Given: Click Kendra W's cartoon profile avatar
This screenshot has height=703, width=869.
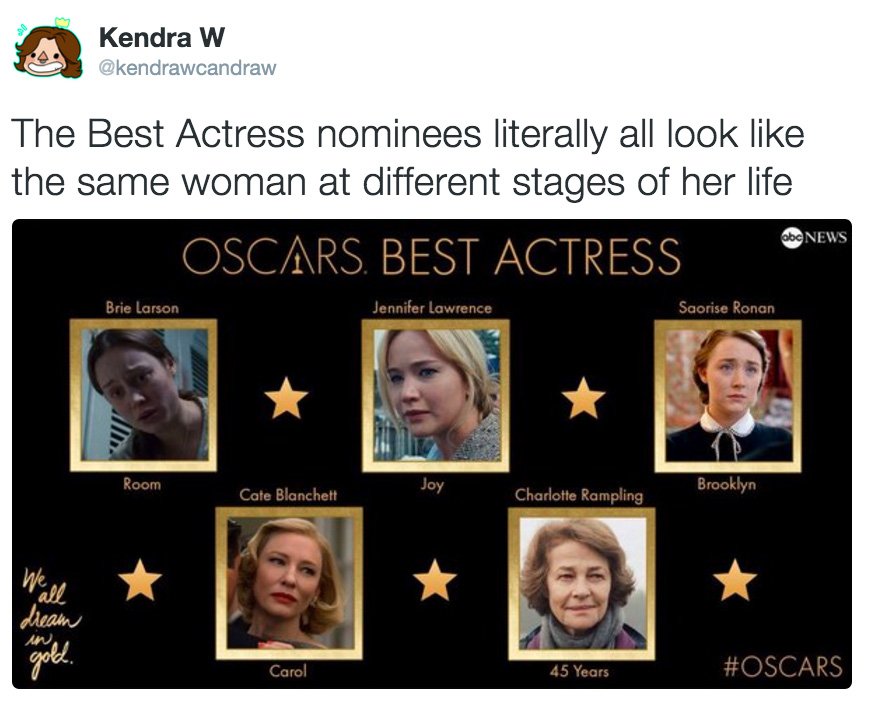Looking at the screenshot, I should coord(47,49).
